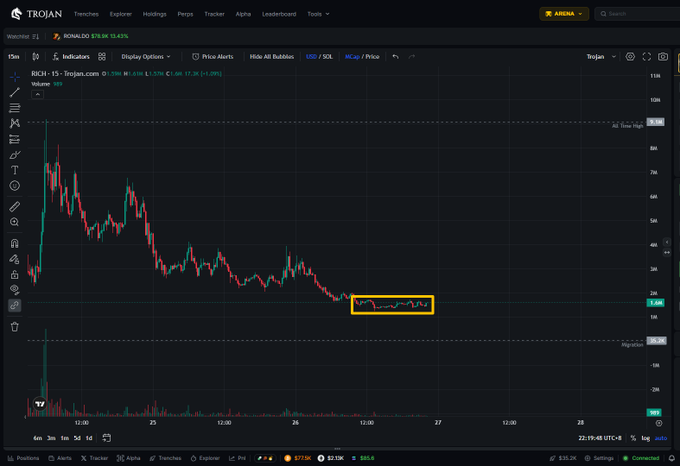Hide all drawings using eye icon
The image size is (680, 466).
pyautogui.click(x=15, y=290)
